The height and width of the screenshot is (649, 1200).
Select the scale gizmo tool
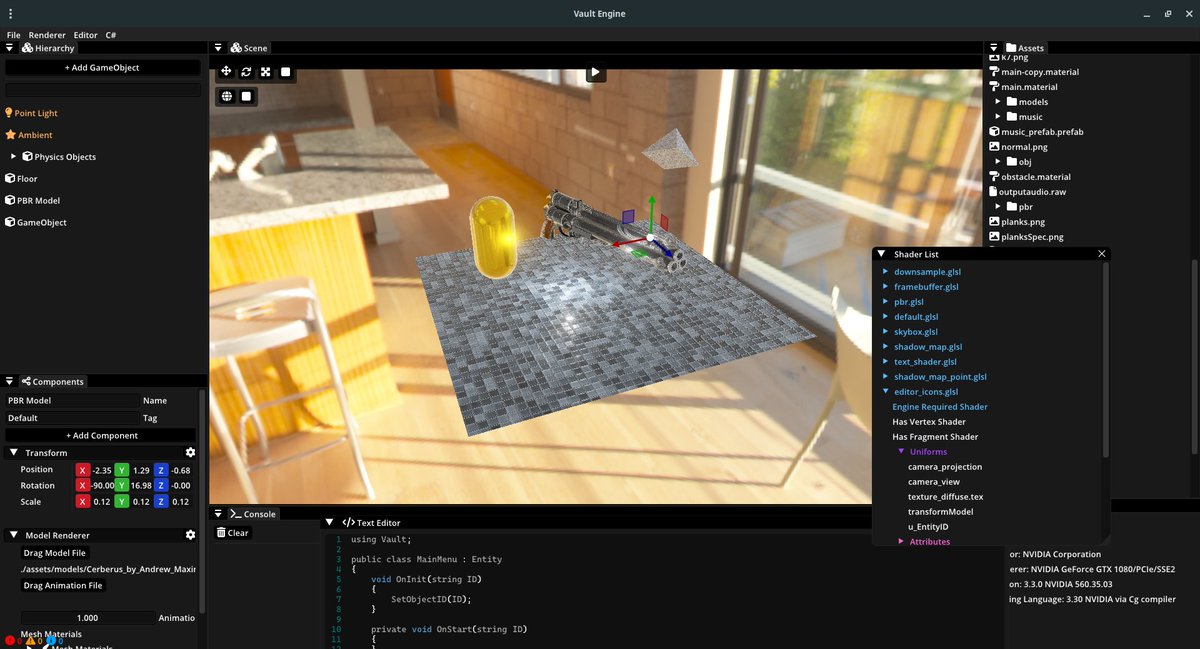point(266,71)
